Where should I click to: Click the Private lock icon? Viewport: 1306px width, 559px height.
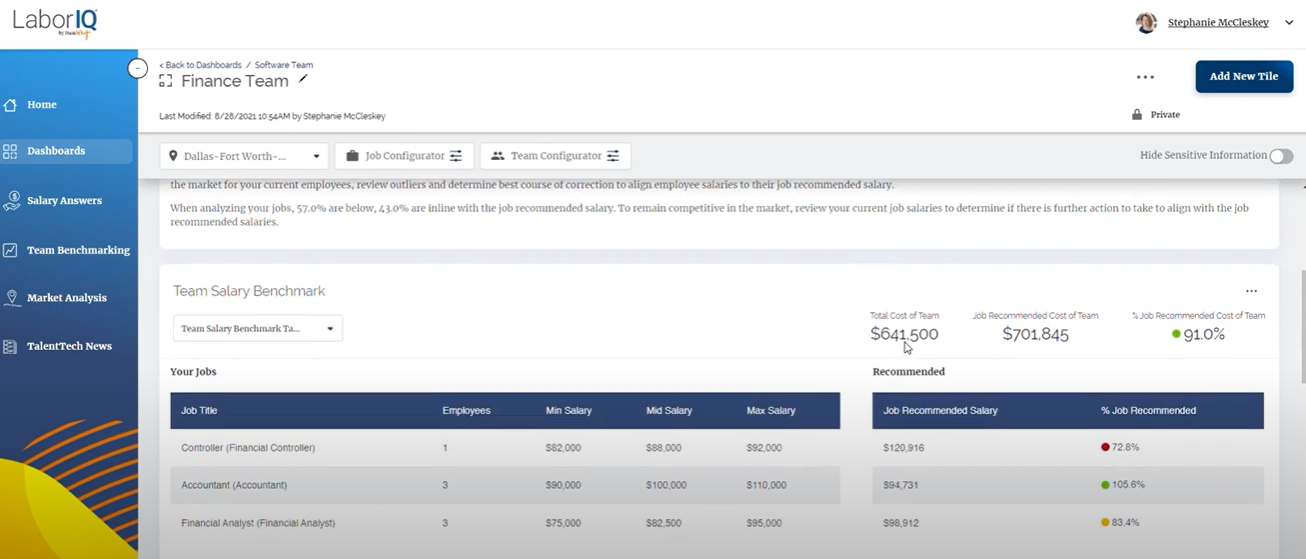(1137, 115)
